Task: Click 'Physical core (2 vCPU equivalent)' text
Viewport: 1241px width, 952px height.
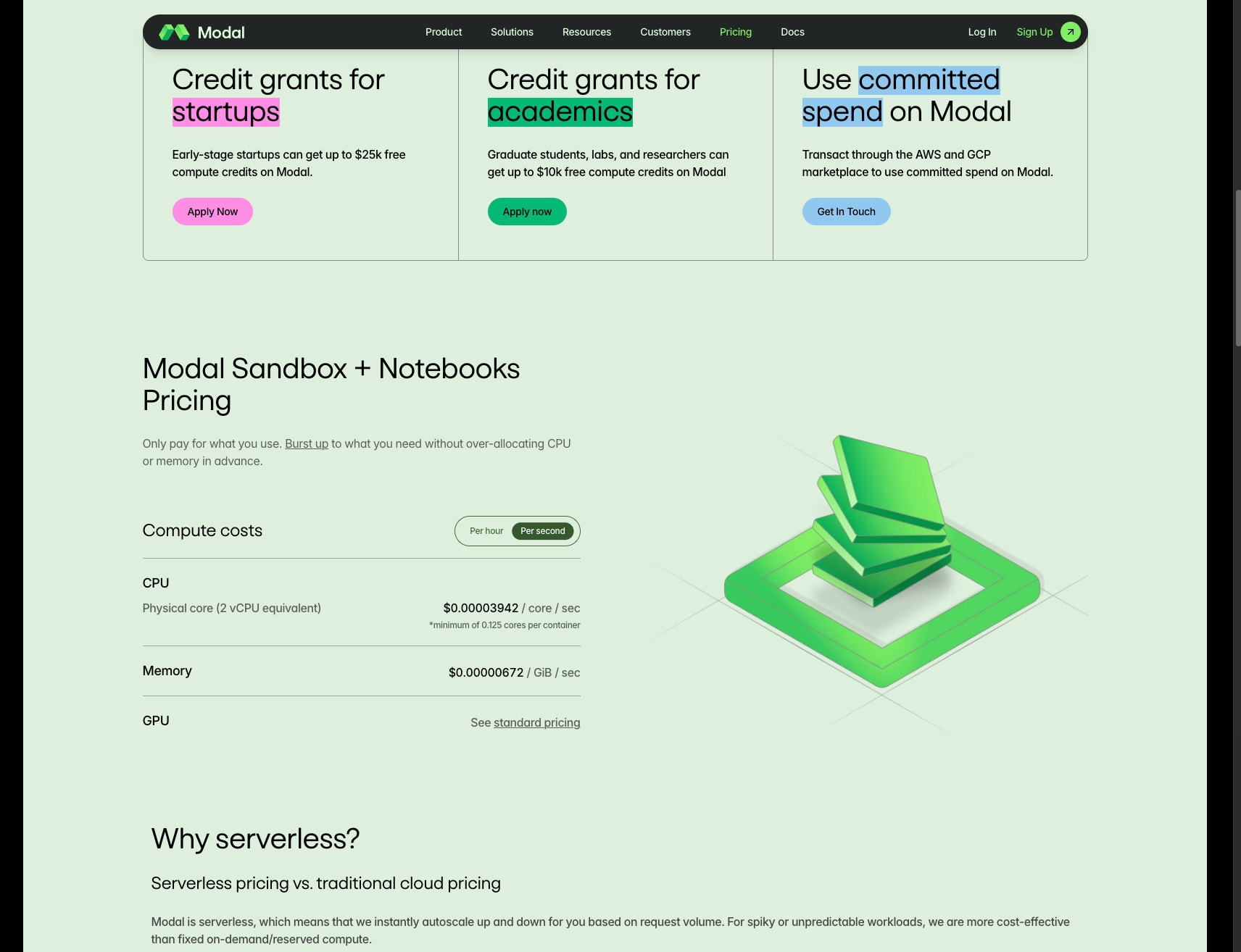Action: point(232,608)
